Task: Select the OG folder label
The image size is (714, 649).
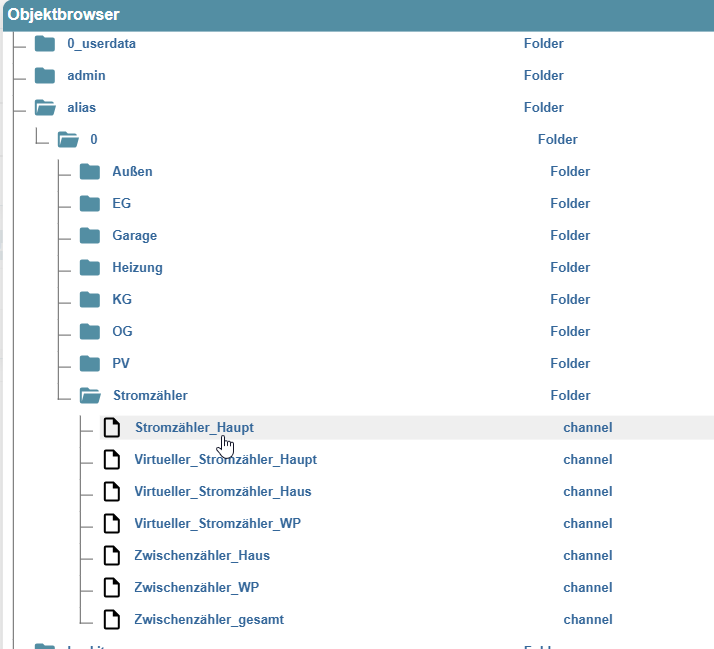Action: point(122,332)
